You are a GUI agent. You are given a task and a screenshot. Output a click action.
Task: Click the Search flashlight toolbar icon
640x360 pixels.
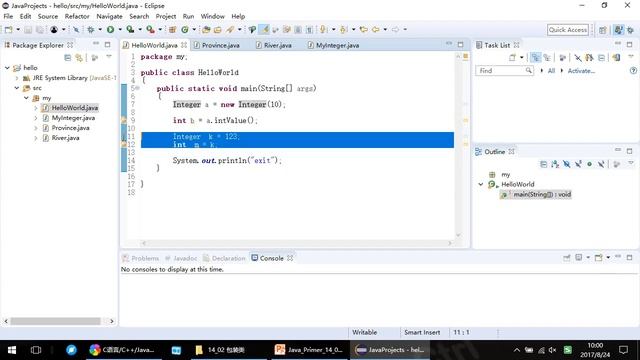(230, 29)
